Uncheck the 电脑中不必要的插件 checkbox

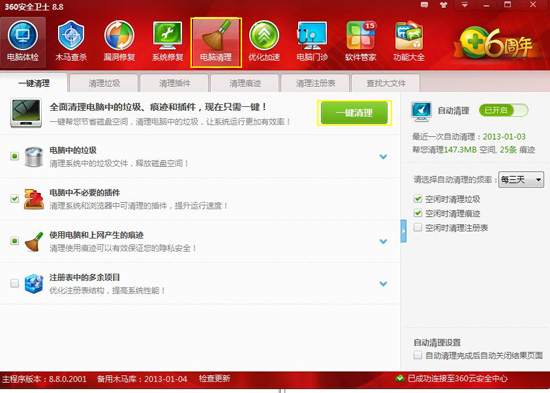click(x=14, y=199)
